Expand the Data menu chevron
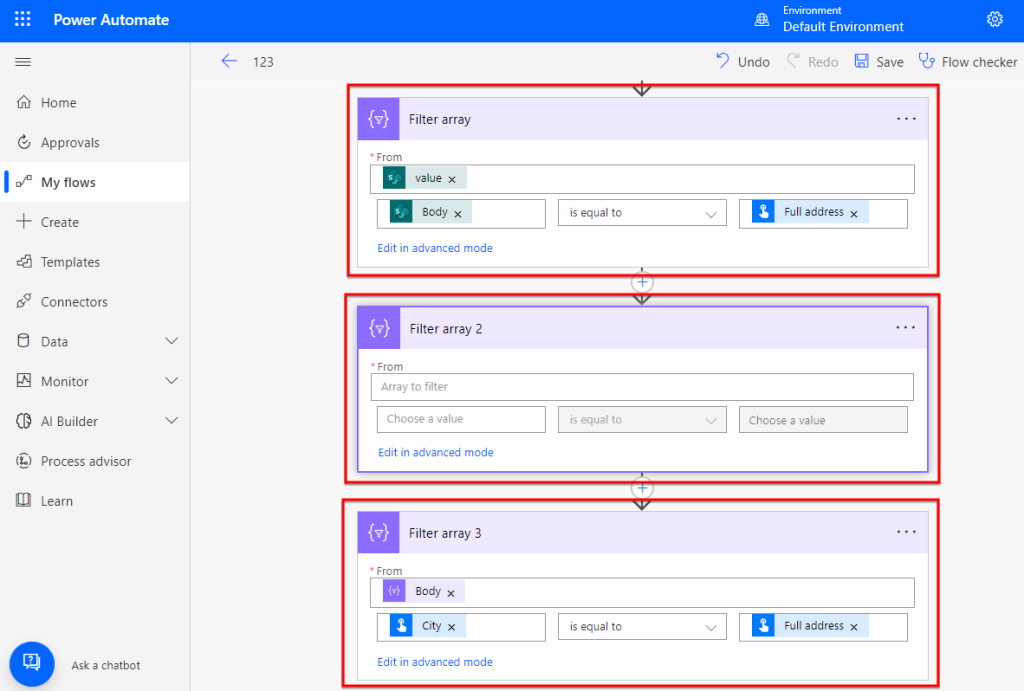 point(172,341)
